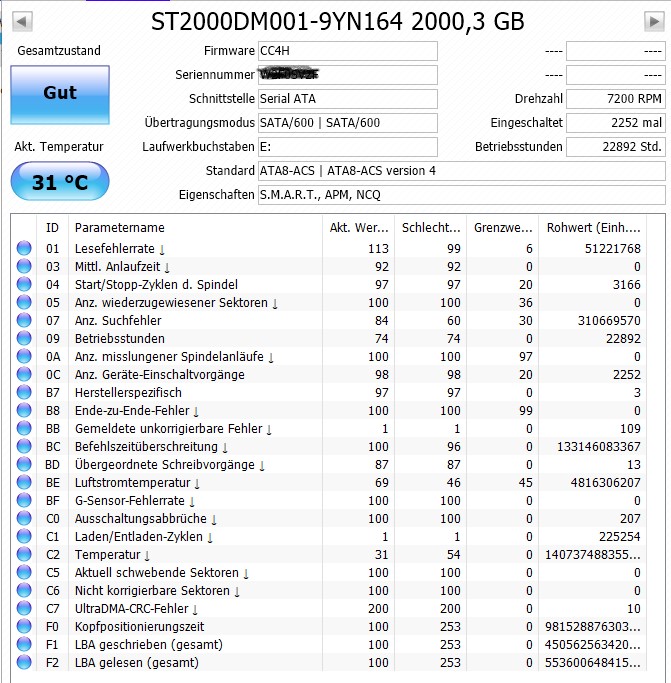Go to previous disk with left arrow
The width and height of the screenshot is (671, 683).
tap(22, 21)
